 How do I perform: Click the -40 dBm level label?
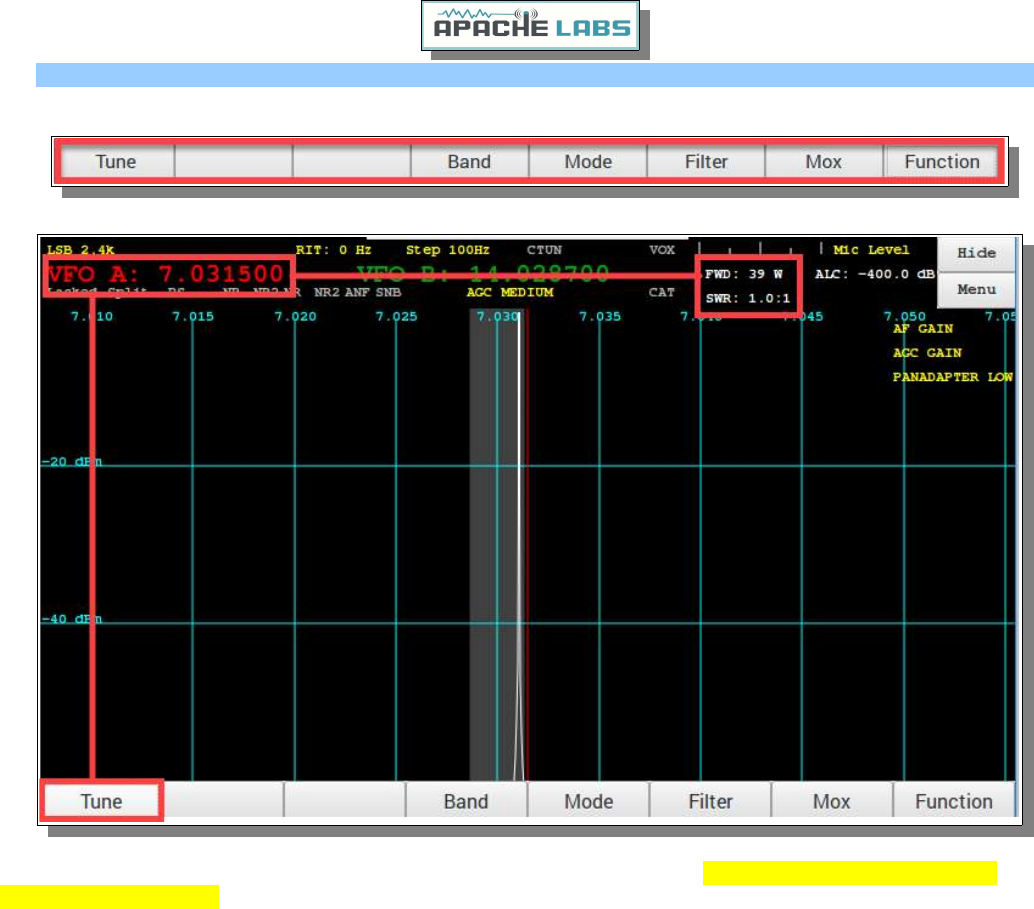[71, 619]
